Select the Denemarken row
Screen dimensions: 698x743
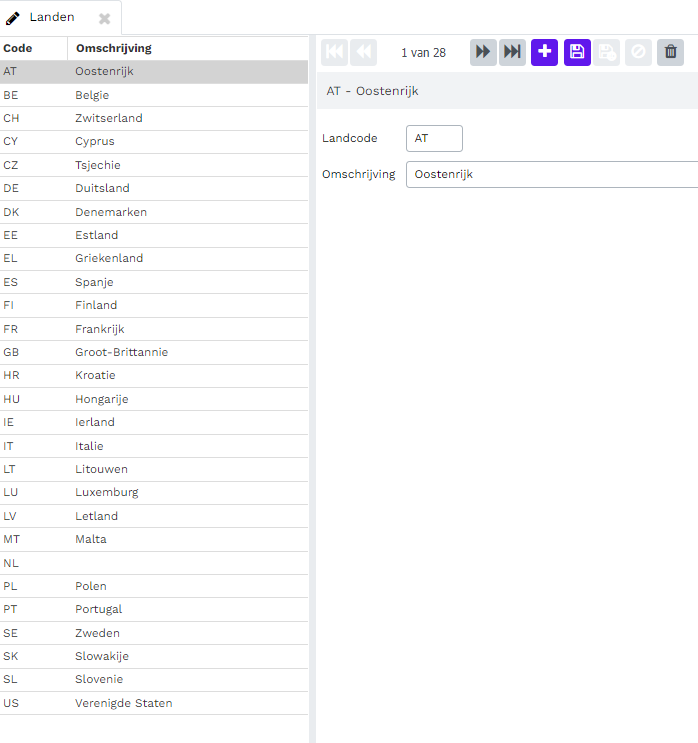[154, 212]
